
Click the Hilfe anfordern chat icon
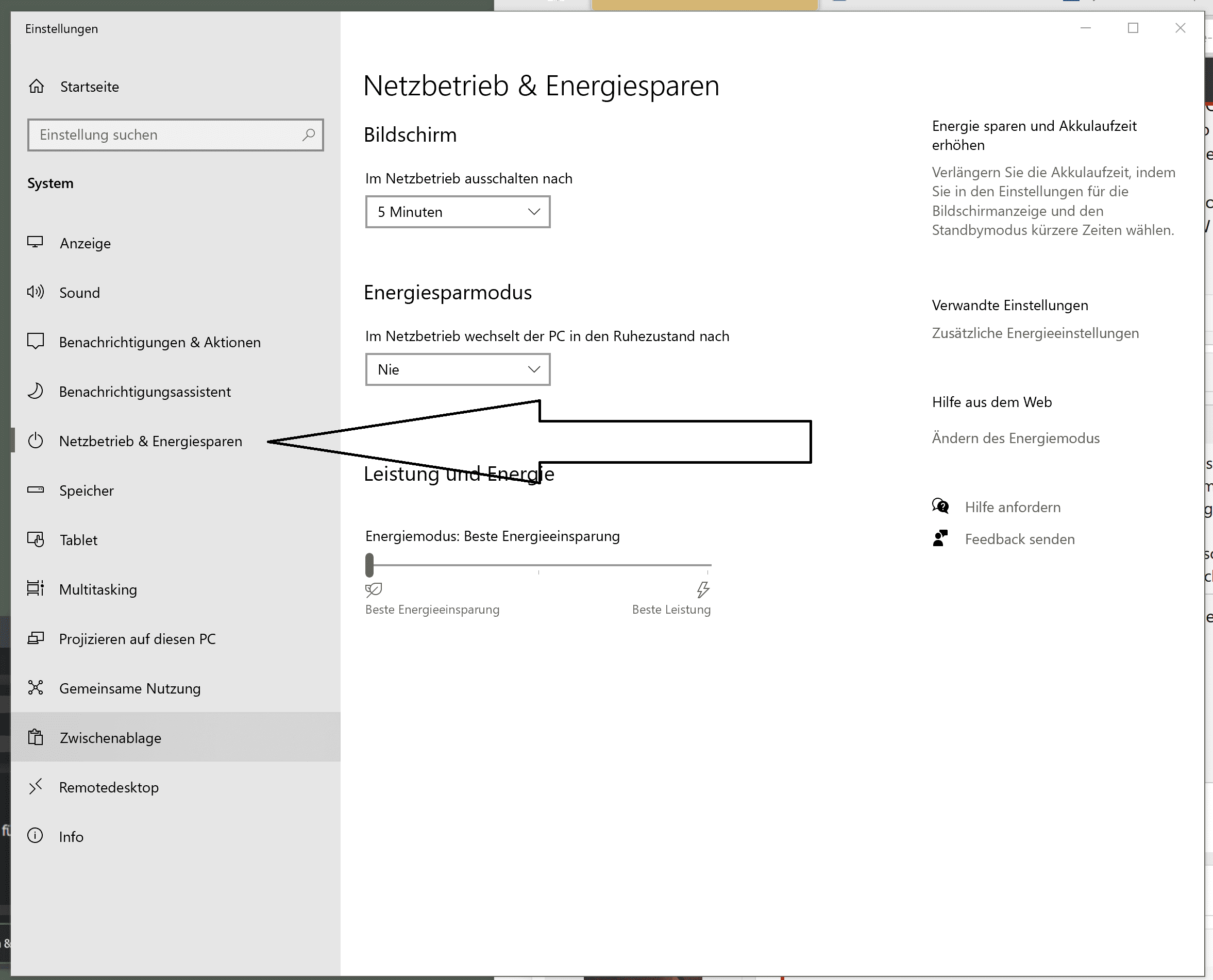point(940,506)
